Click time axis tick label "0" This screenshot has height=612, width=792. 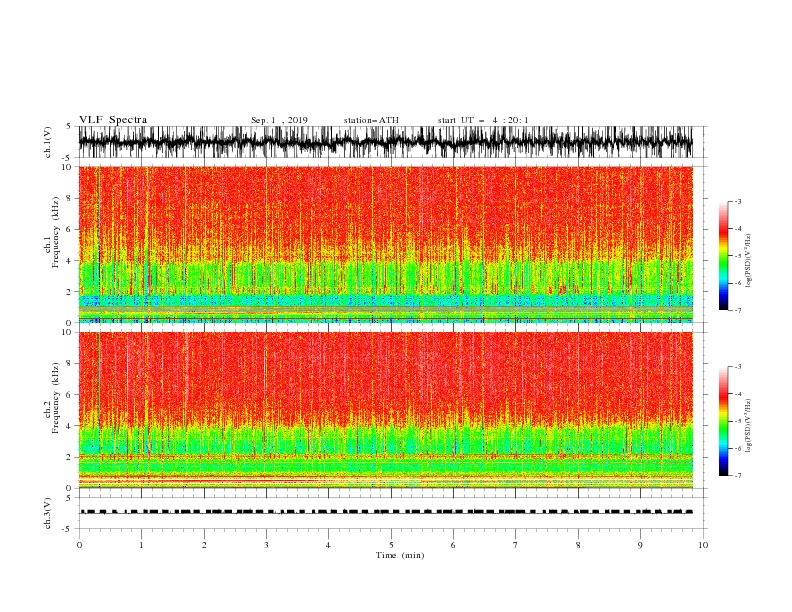click(79, 545)
